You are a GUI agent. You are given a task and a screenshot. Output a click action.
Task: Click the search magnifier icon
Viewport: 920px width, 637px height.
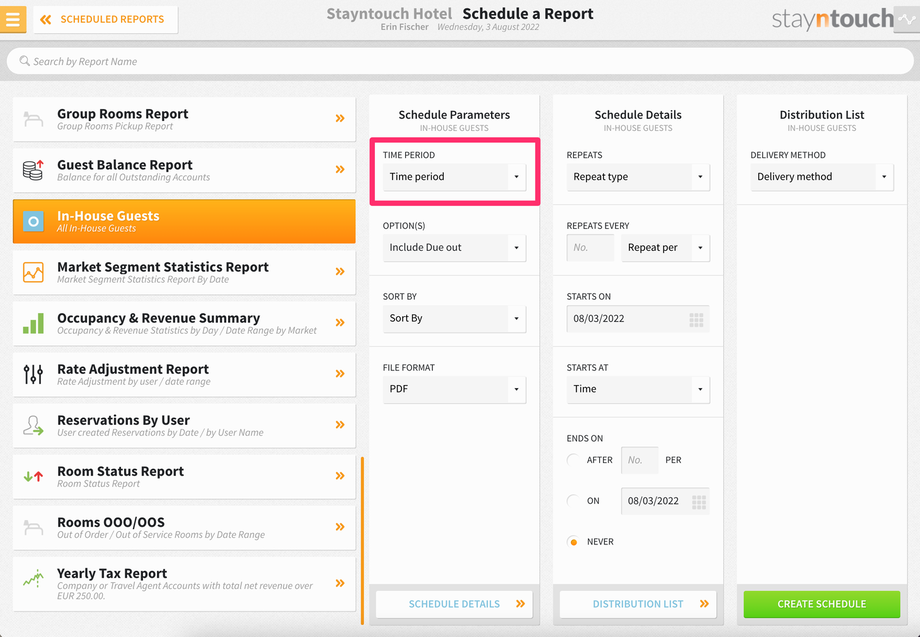pos(24,61)
